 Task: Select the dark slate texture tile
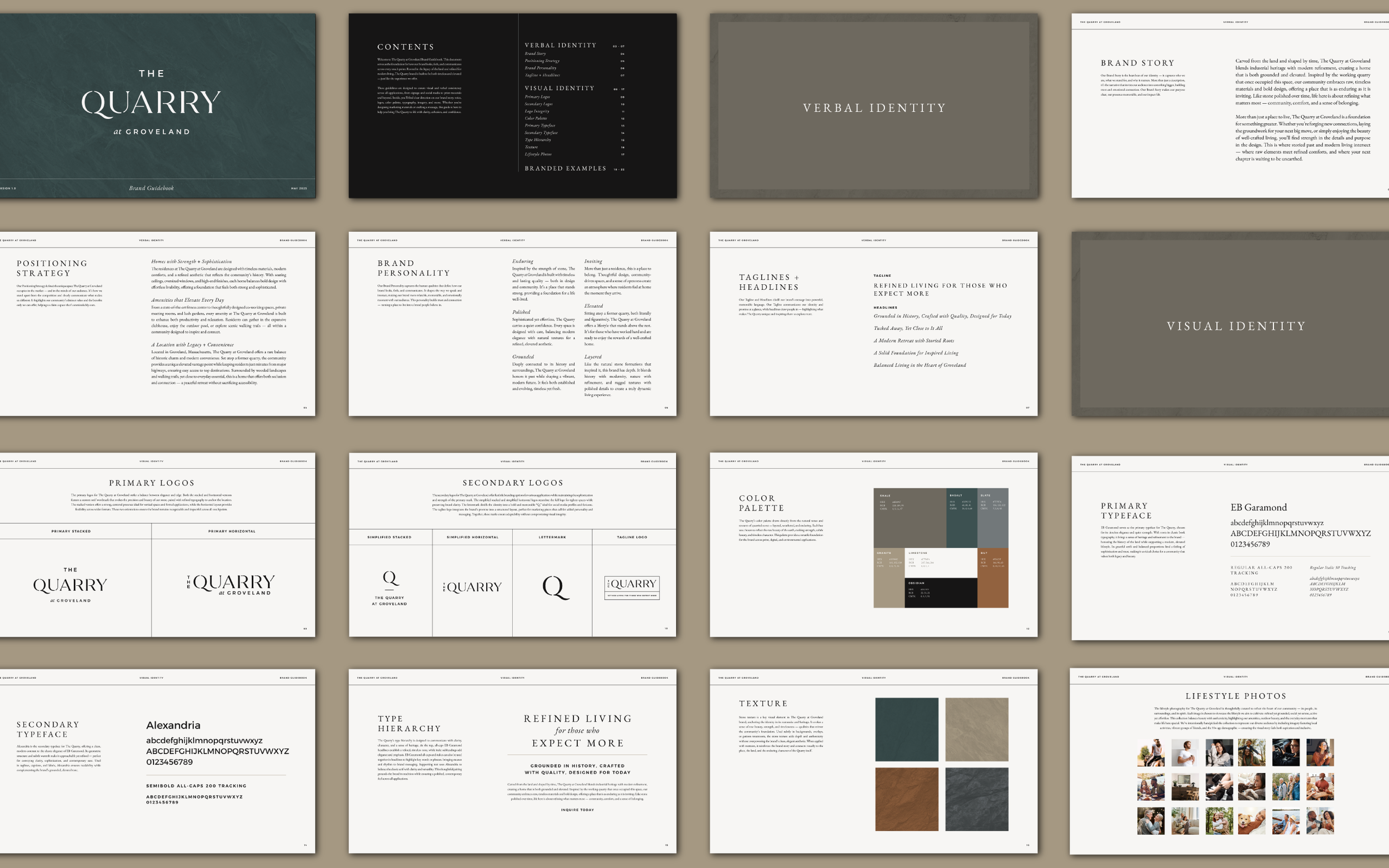pos(977,799)
